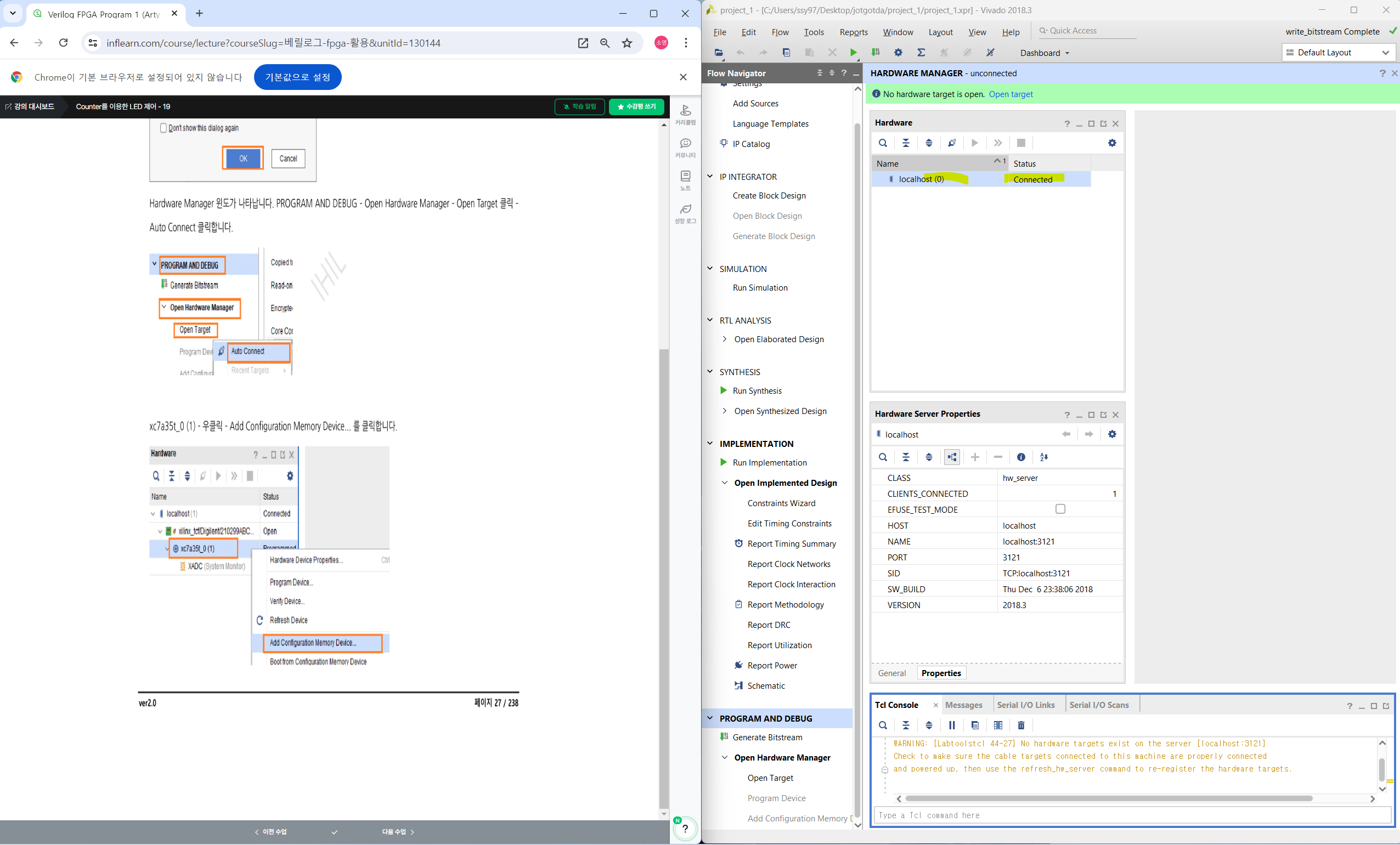Screen dimensions: 1400x845
Task: Click the Quick Access search field
Action: 1087,31
